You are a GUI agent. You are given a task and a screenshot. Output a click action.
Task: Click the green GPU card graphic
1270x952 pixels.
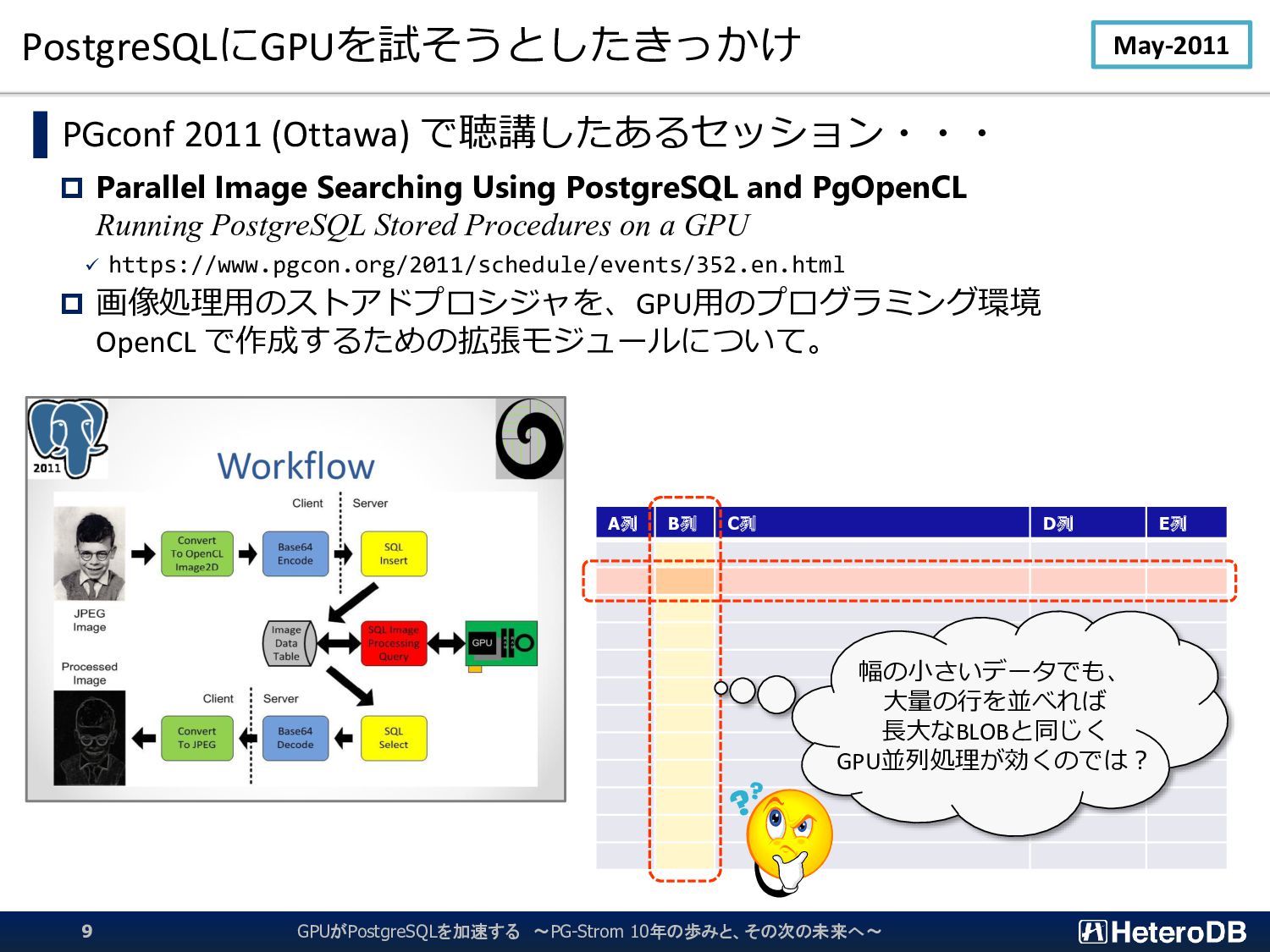[501, 647]
